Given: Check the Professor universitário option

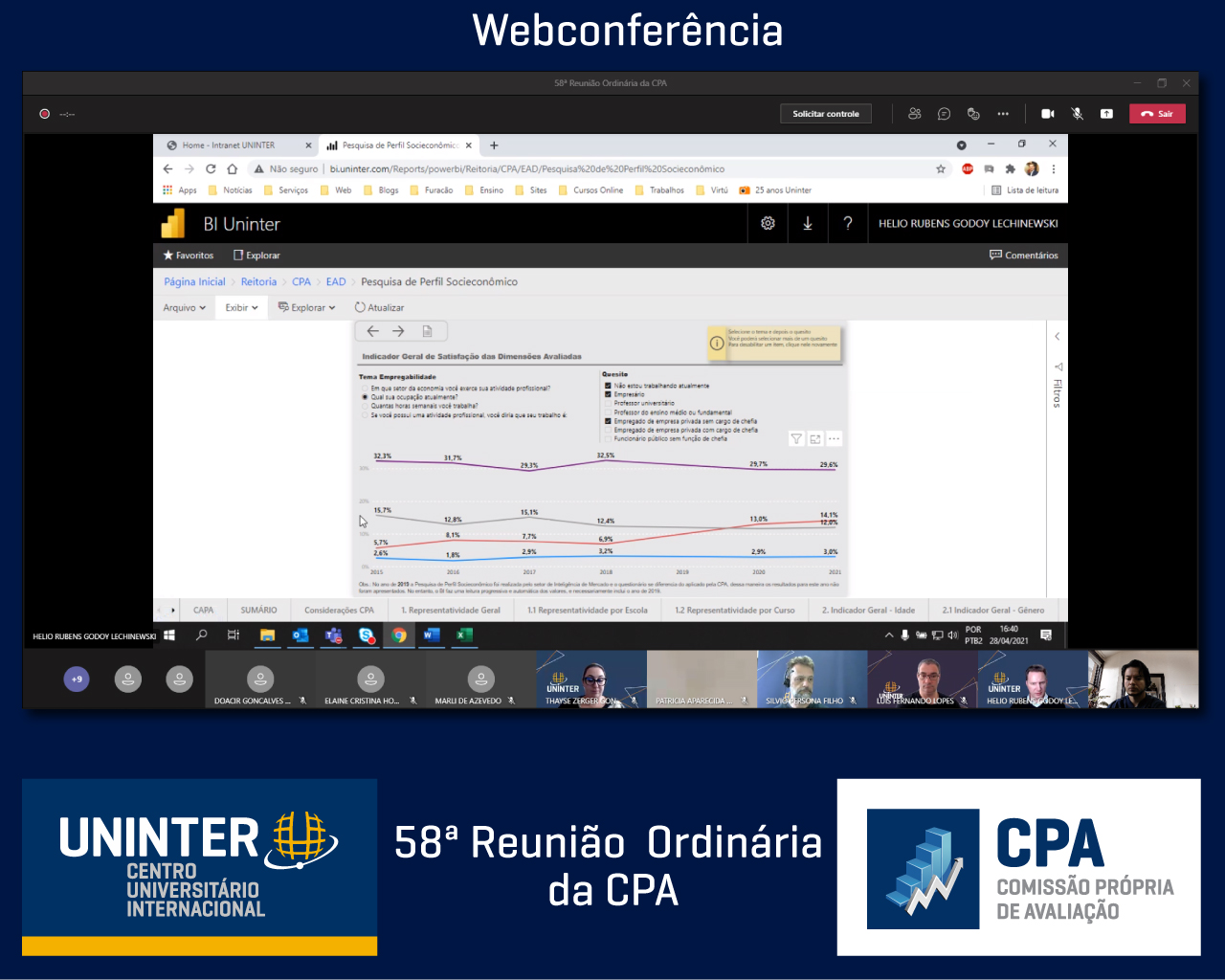Looking at the screenshot, I should [608, 403].
